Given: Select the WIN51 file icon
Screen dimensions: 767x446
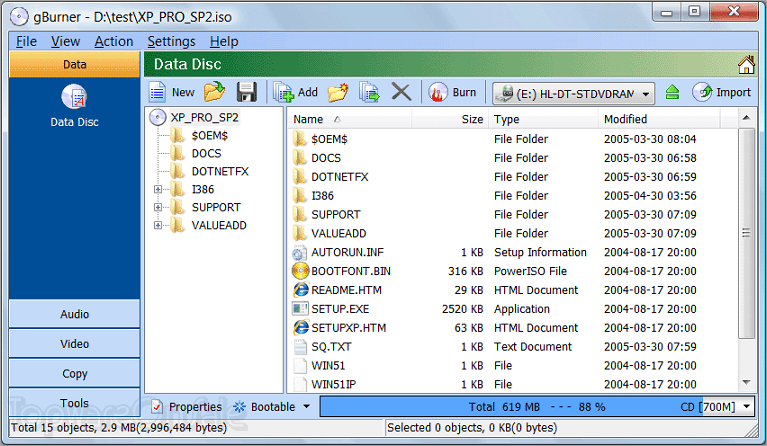Looking at the screenshot, I should (x=300, y=365).
